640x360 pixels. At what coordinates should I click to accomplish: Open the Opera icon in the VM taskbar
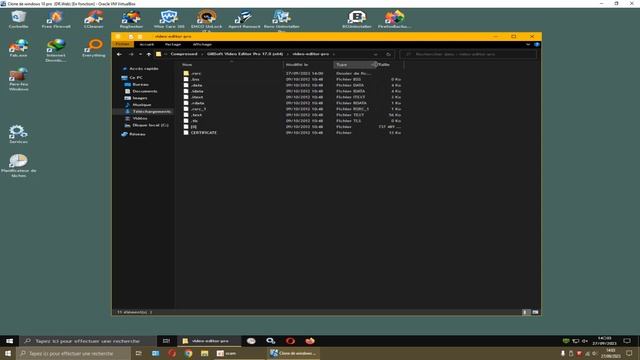pyautogui.click(x=290, y=341)
